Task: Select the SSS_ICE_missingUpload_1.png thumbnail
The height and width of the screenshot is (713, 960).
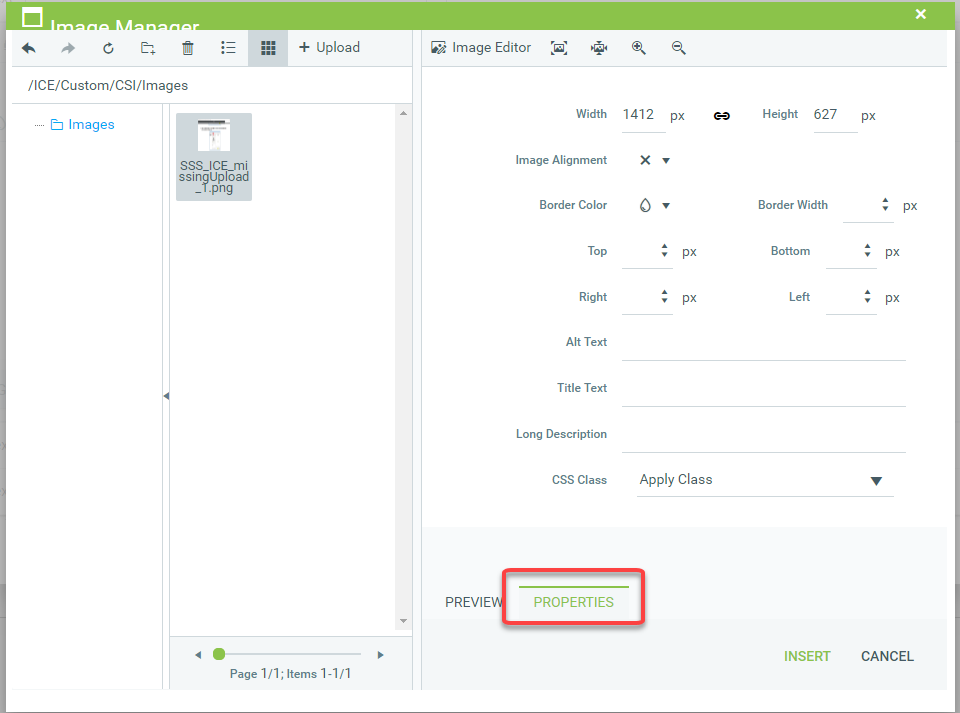Action: 214,156
